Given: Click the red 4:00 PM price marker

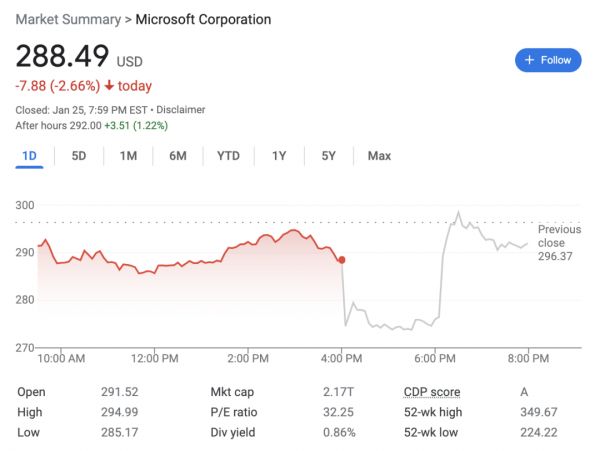Looking at the screenshot, I should point(342,260).
